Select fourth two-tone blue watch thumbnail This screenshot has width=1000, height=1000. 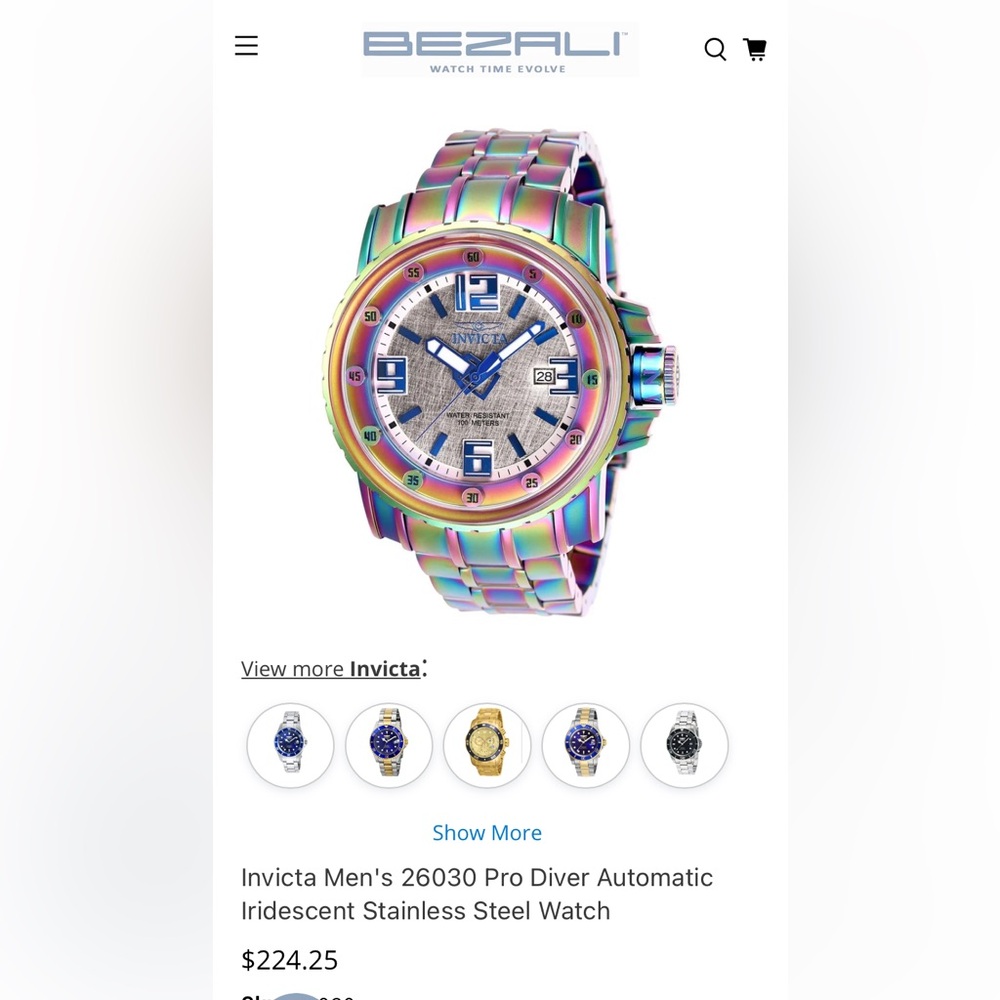coord(585,744)
